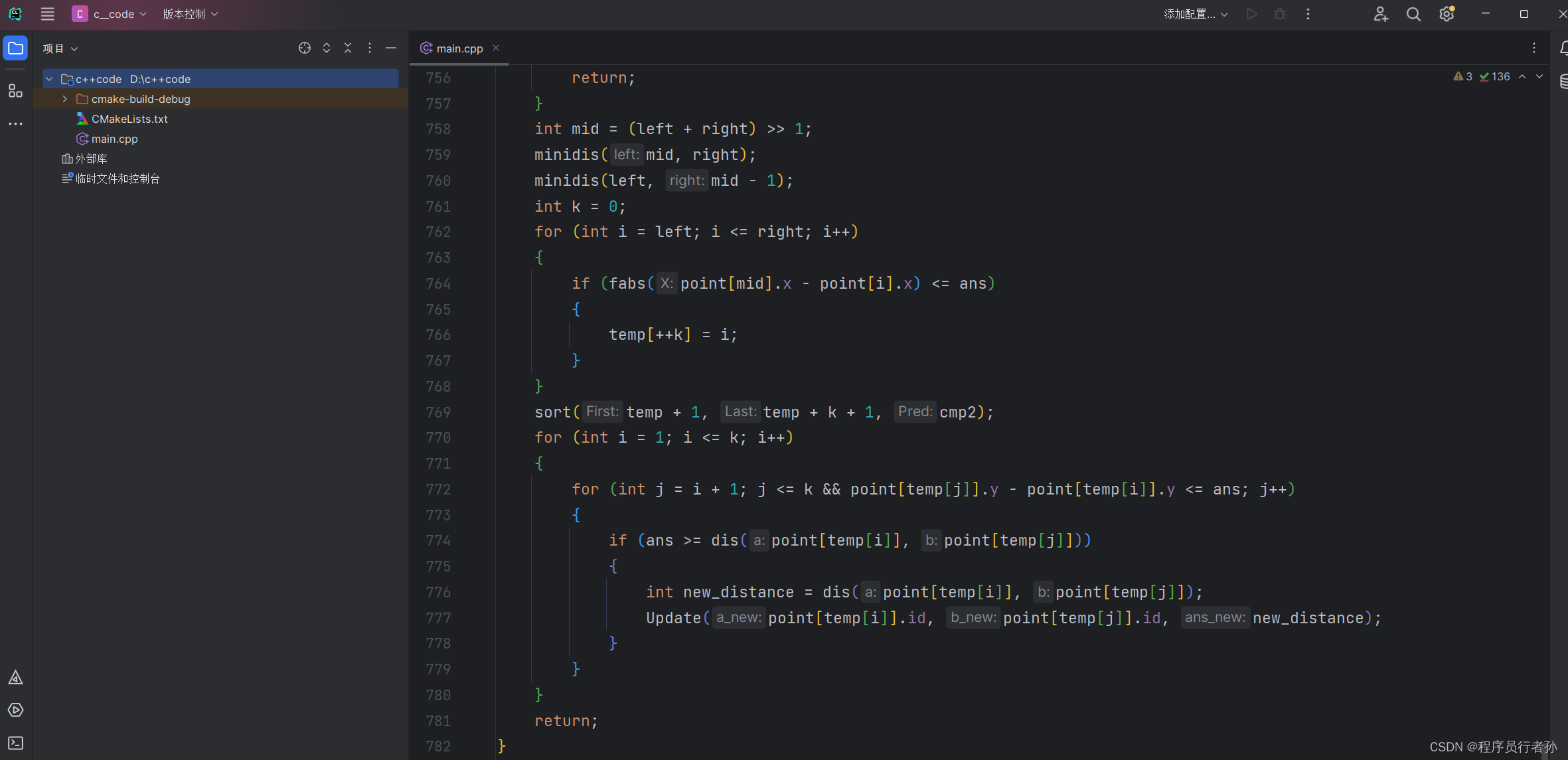Click the warnings count inspection widget
The width and height of the screenshot is (1568, 760).
tap(1463, 77)
